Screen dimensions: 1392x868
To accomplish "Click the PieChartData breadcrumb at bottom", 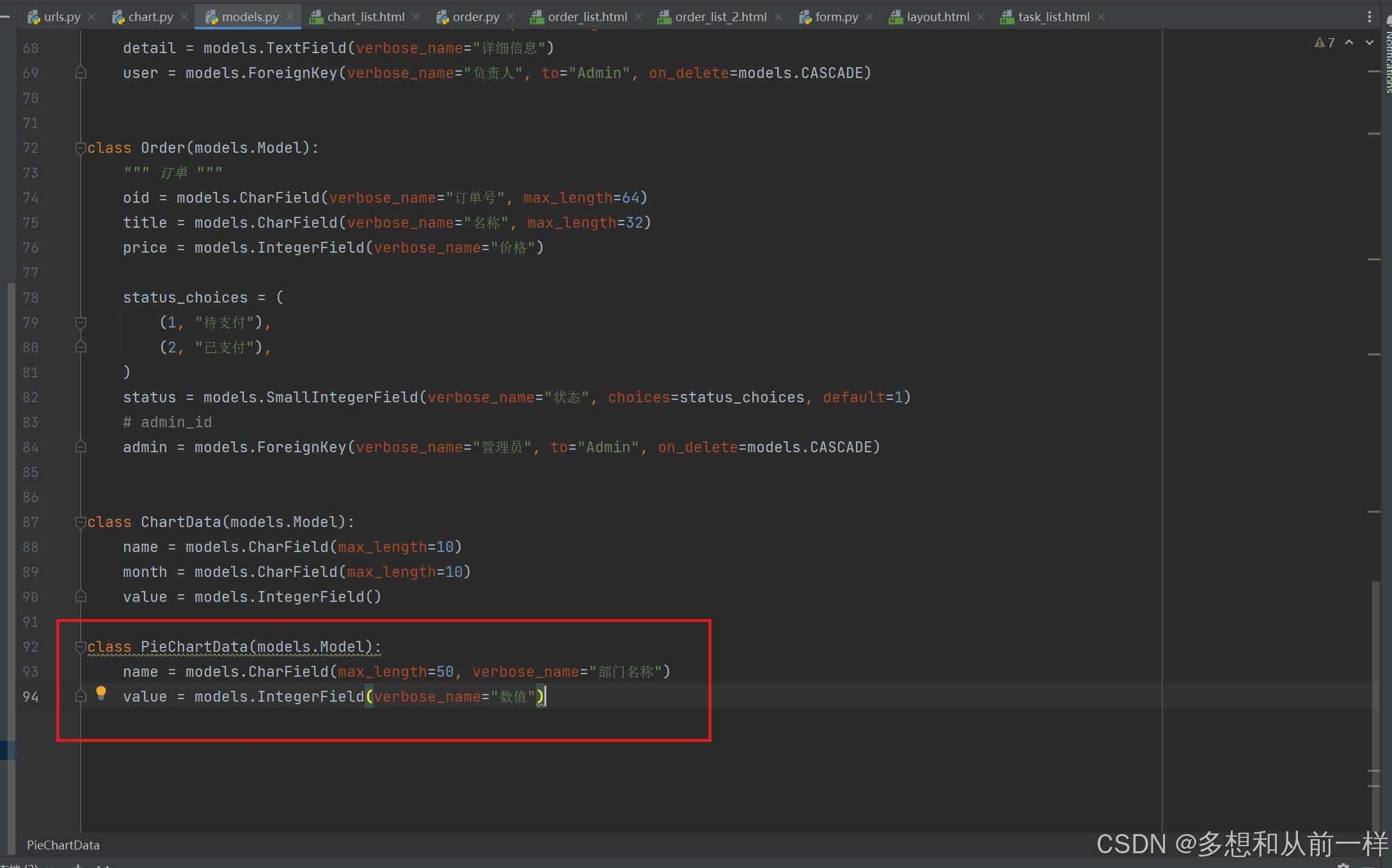I will click(x=63, y=845).
